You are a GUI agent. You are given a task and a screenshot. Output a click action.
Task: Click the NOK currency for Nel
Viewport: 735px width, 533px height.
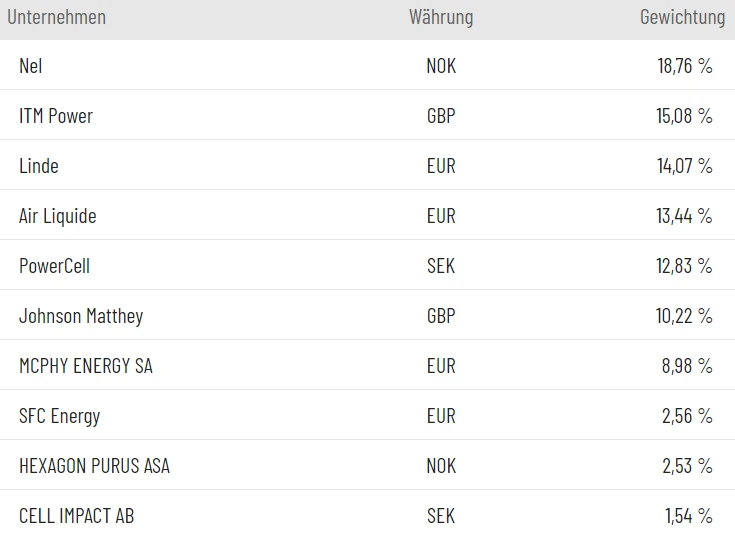tap(441, 66)
